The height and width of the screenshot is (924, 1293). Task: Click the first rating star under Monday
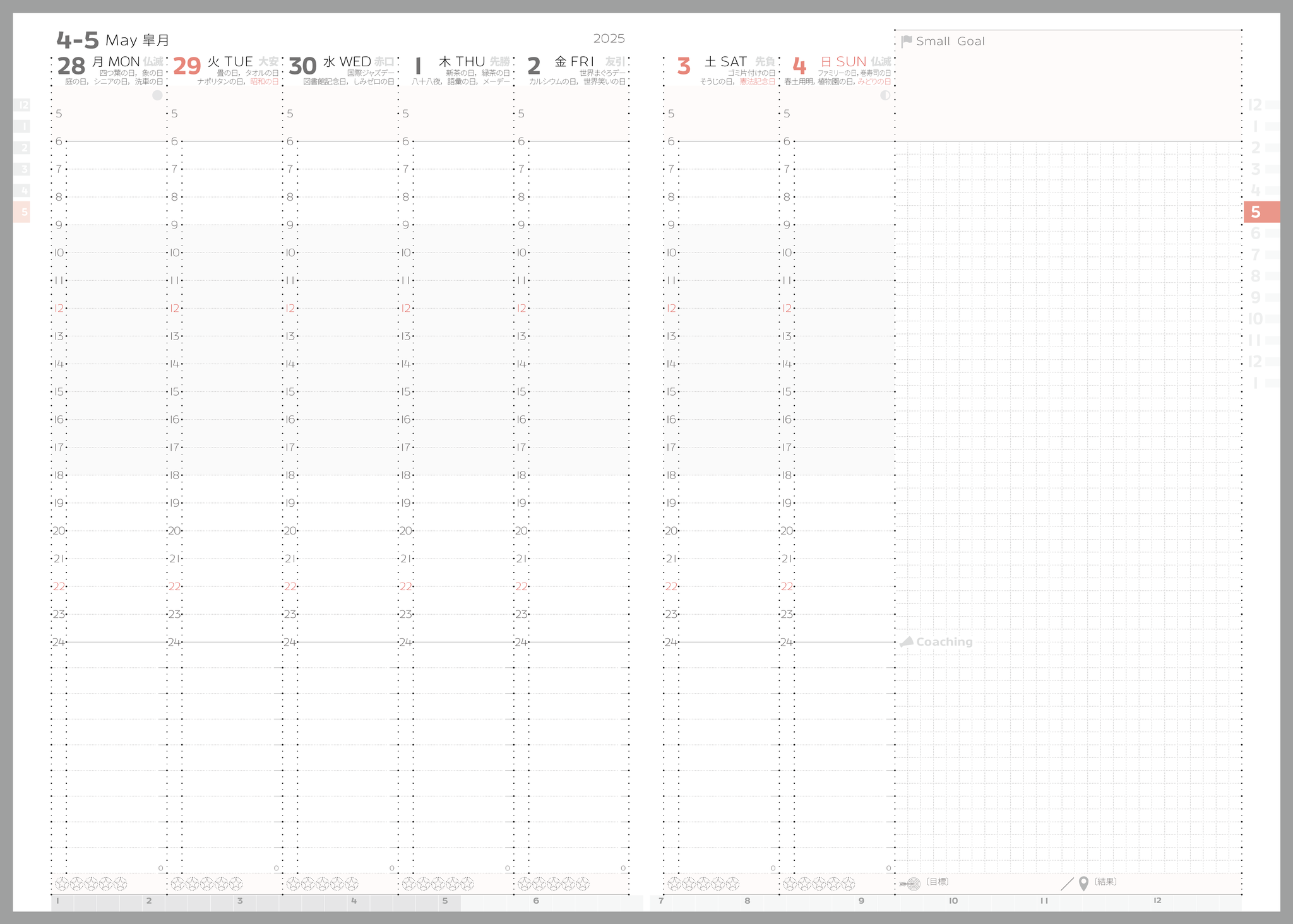[x=62, y=884]
